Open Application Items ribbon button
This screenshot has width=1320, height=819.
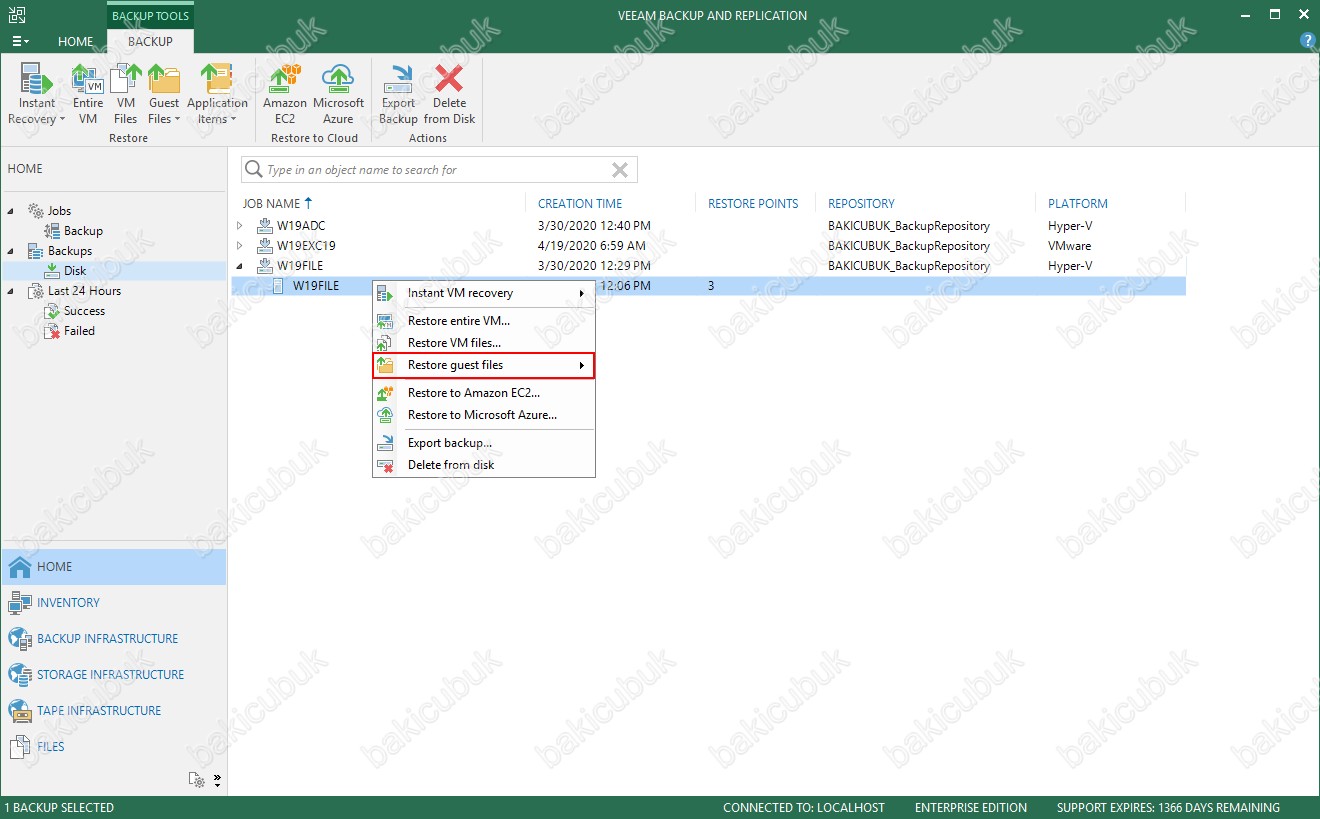[217, 95]
